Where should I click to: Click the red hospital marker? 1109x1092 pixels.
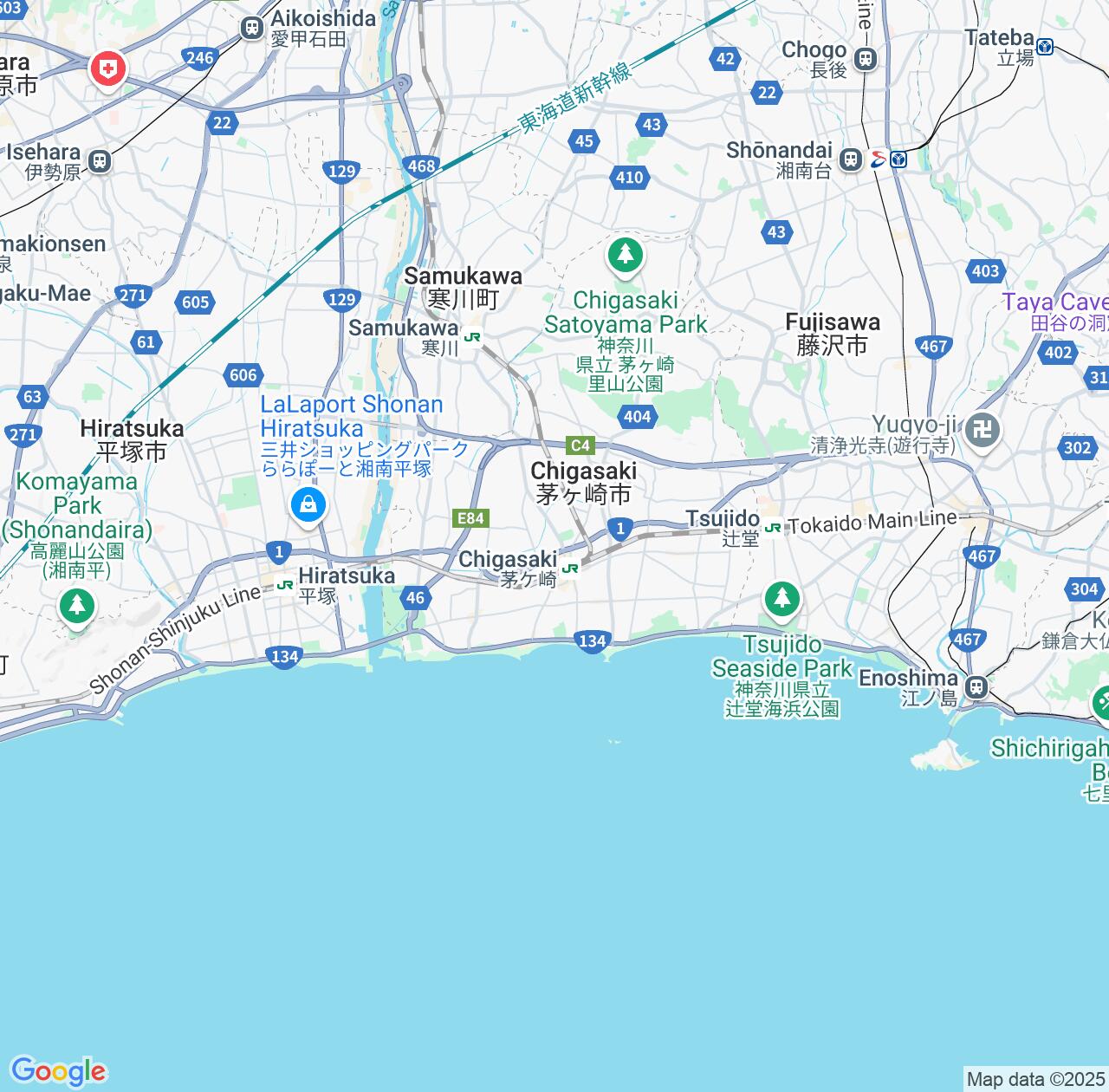coord(108,70)
